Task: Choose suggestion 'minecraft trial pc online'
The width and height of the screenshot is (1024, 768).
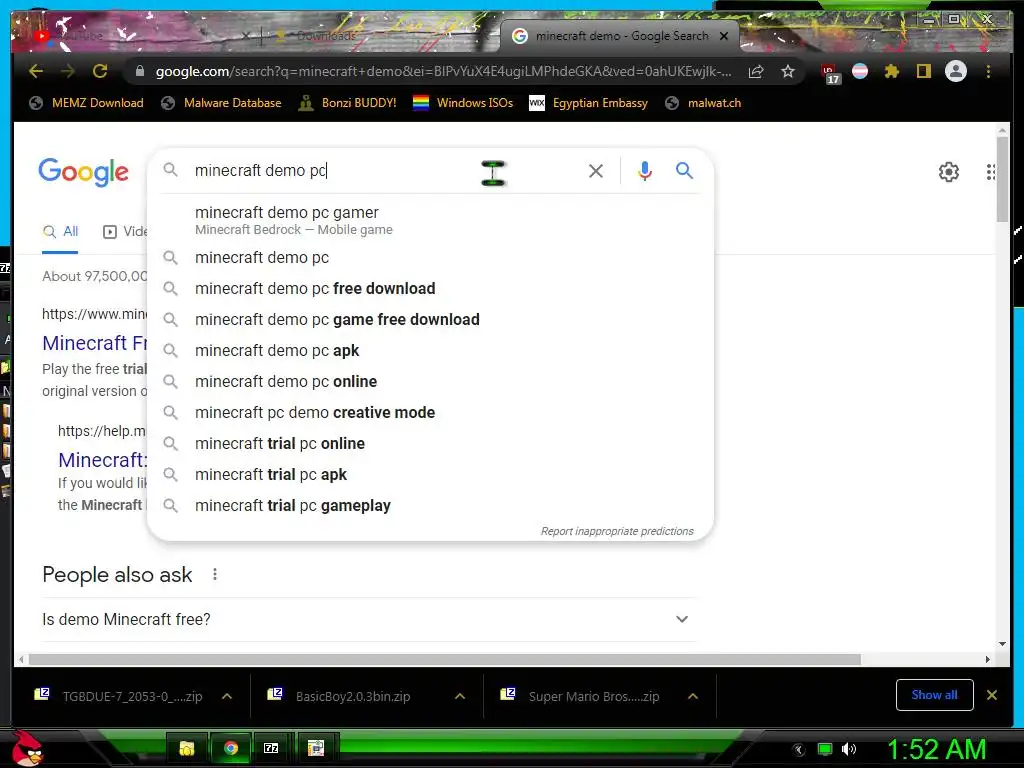Action: (431, 443)
